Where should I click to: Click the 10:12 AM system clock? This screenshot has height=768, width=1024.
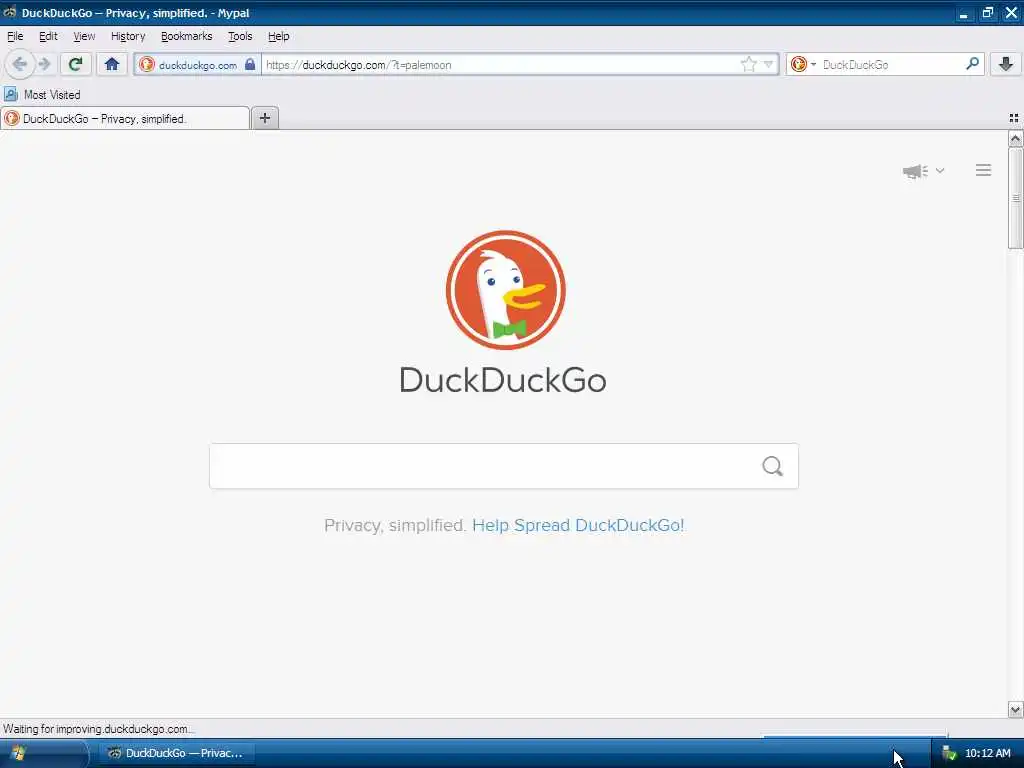point(987,753)
